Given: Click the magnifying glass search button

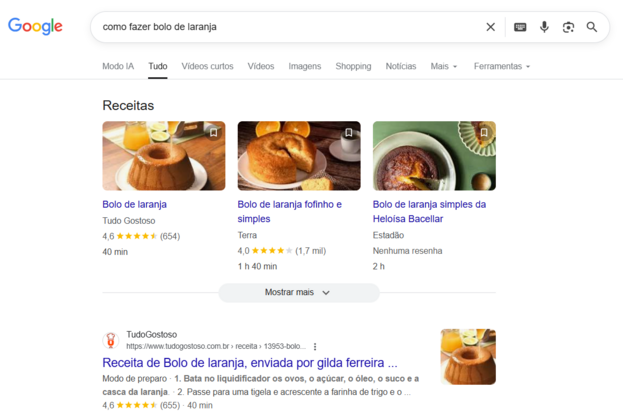Looking at the screenshot, I should [592, 27].
